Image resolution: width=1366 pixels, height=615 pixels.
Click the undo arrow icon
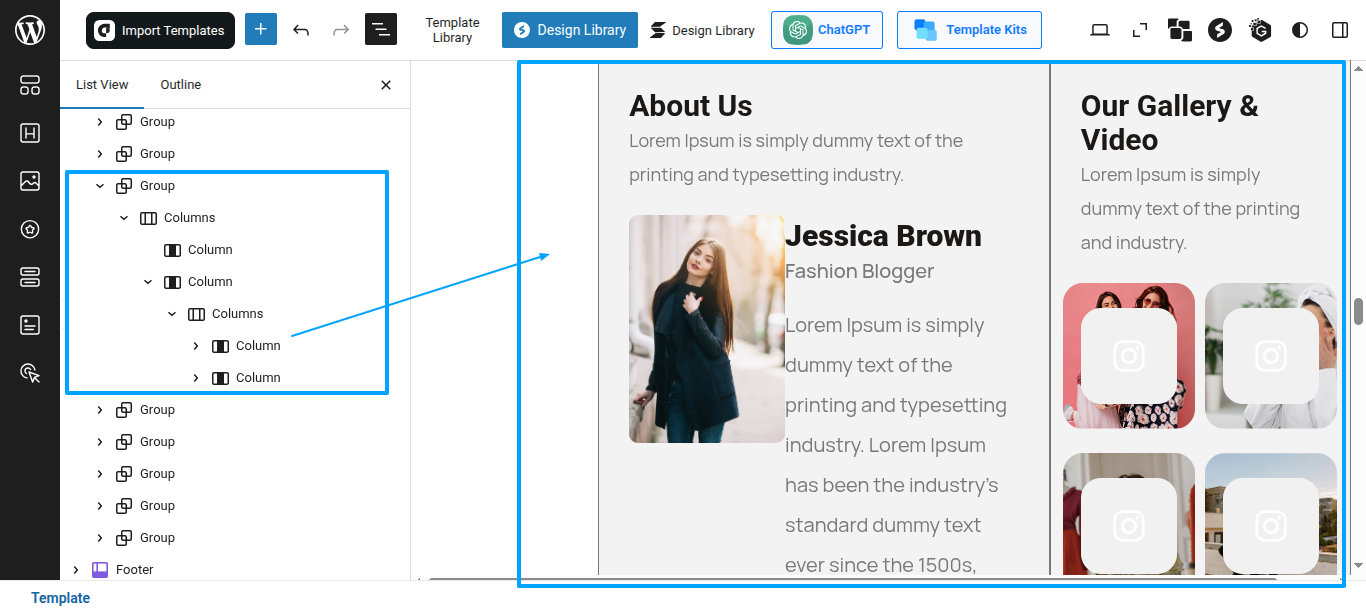tap(301, 30)
